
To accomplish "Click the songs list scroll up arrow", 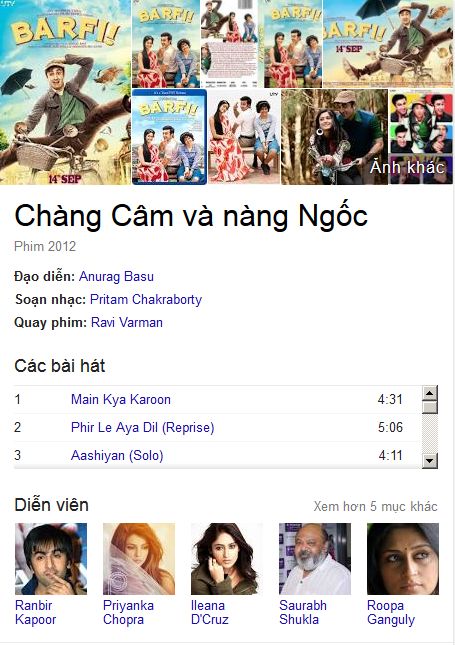I will coord(429,393).
